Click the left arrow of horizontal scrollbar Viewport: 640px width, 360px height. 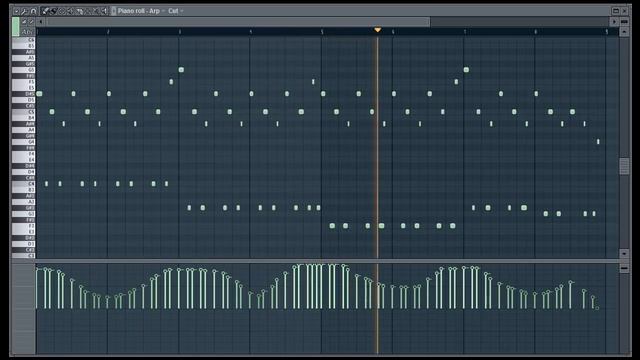coord(41,22)
